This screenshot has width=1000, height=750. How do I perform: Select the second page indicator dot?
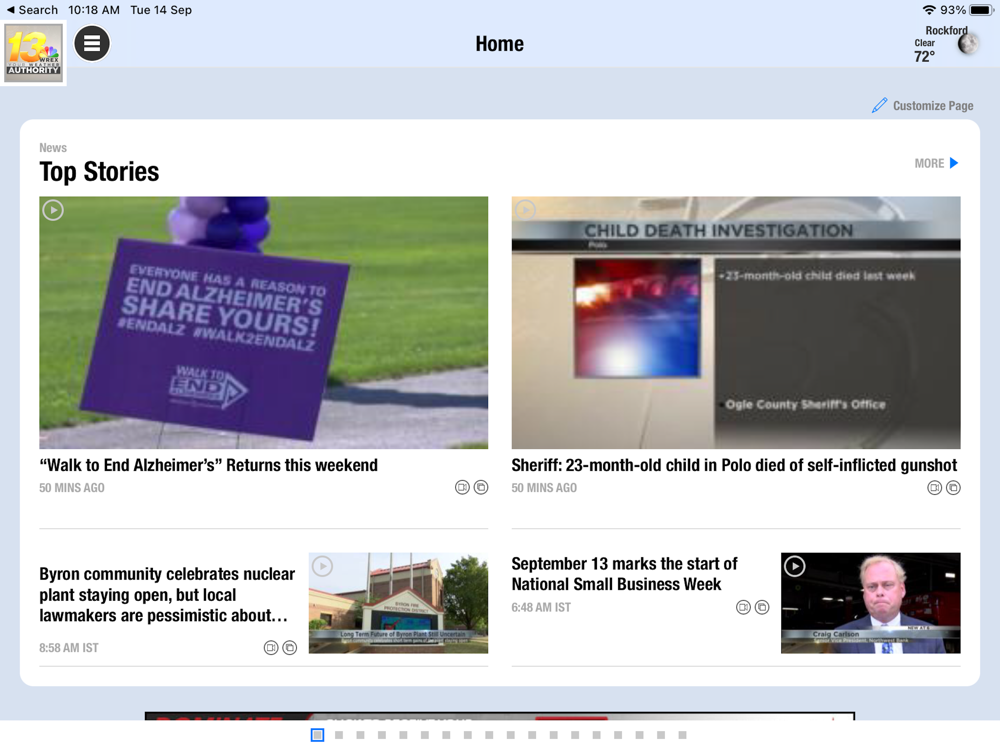point(339,735)
